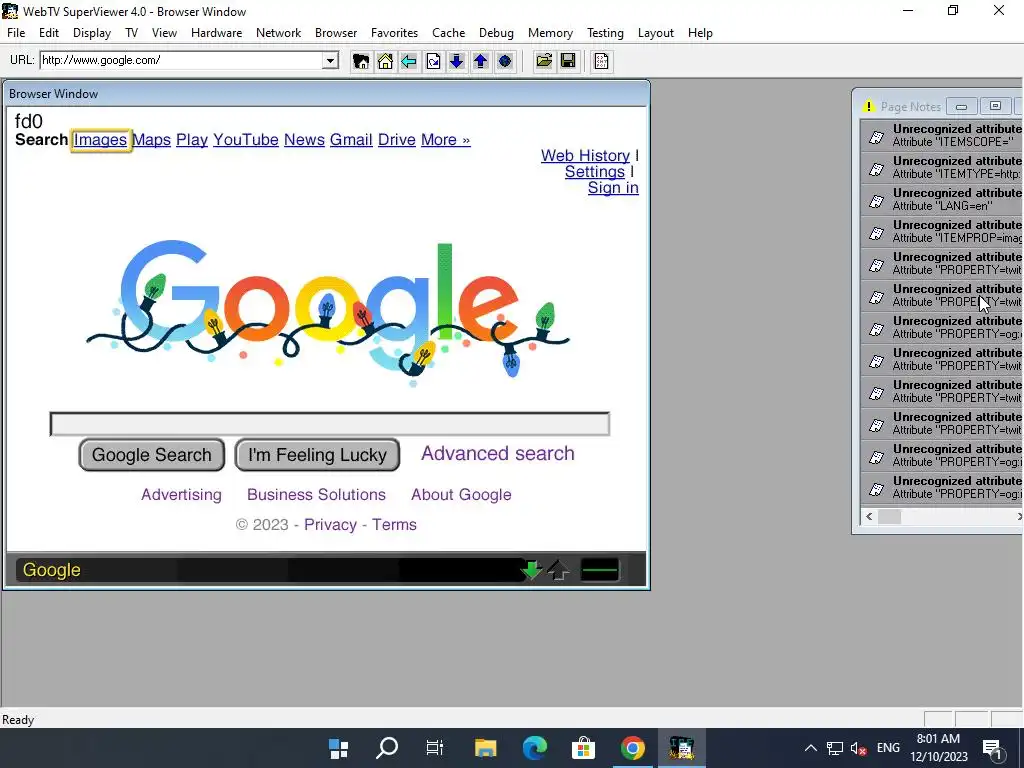
Task: Select the note row 'Attribute "ITEMTYPE=http:'
Action: (x=942, y=168)
